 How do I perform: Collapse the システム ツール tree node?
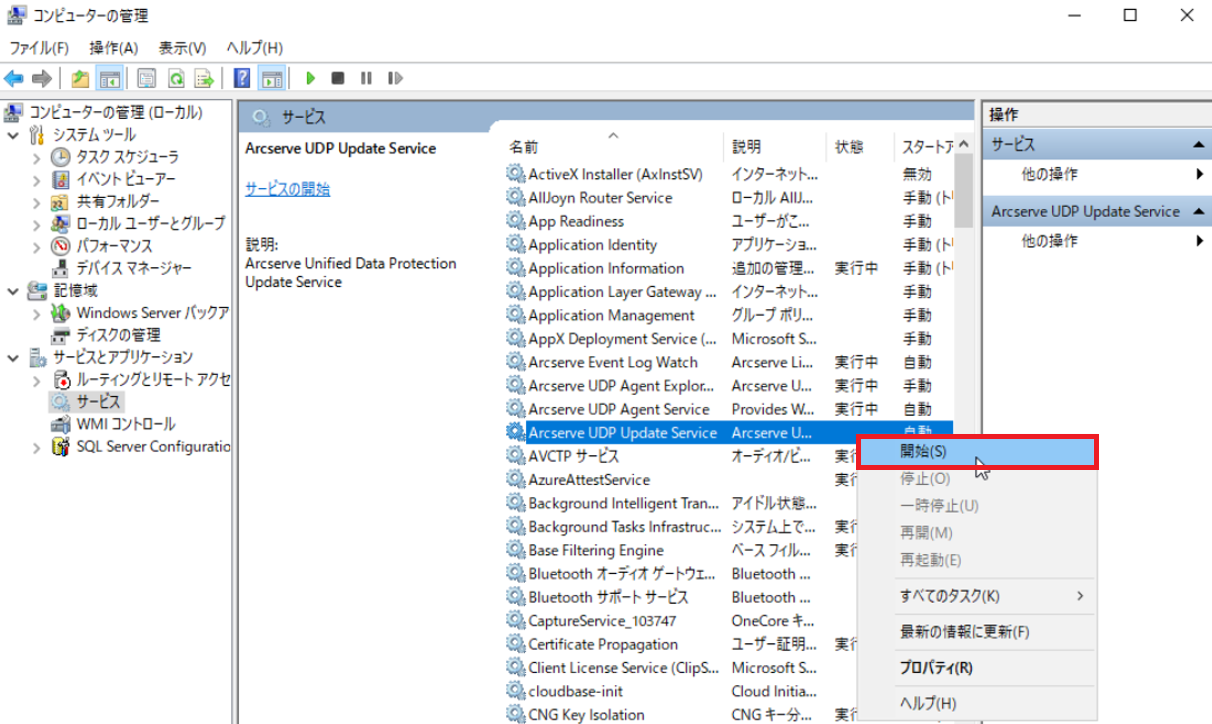pos(14,135)
